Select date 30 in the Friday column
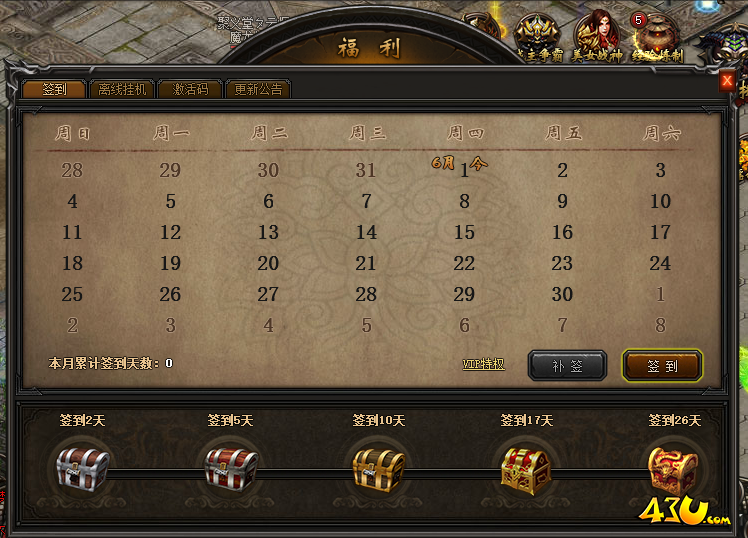 coord(562,294)
